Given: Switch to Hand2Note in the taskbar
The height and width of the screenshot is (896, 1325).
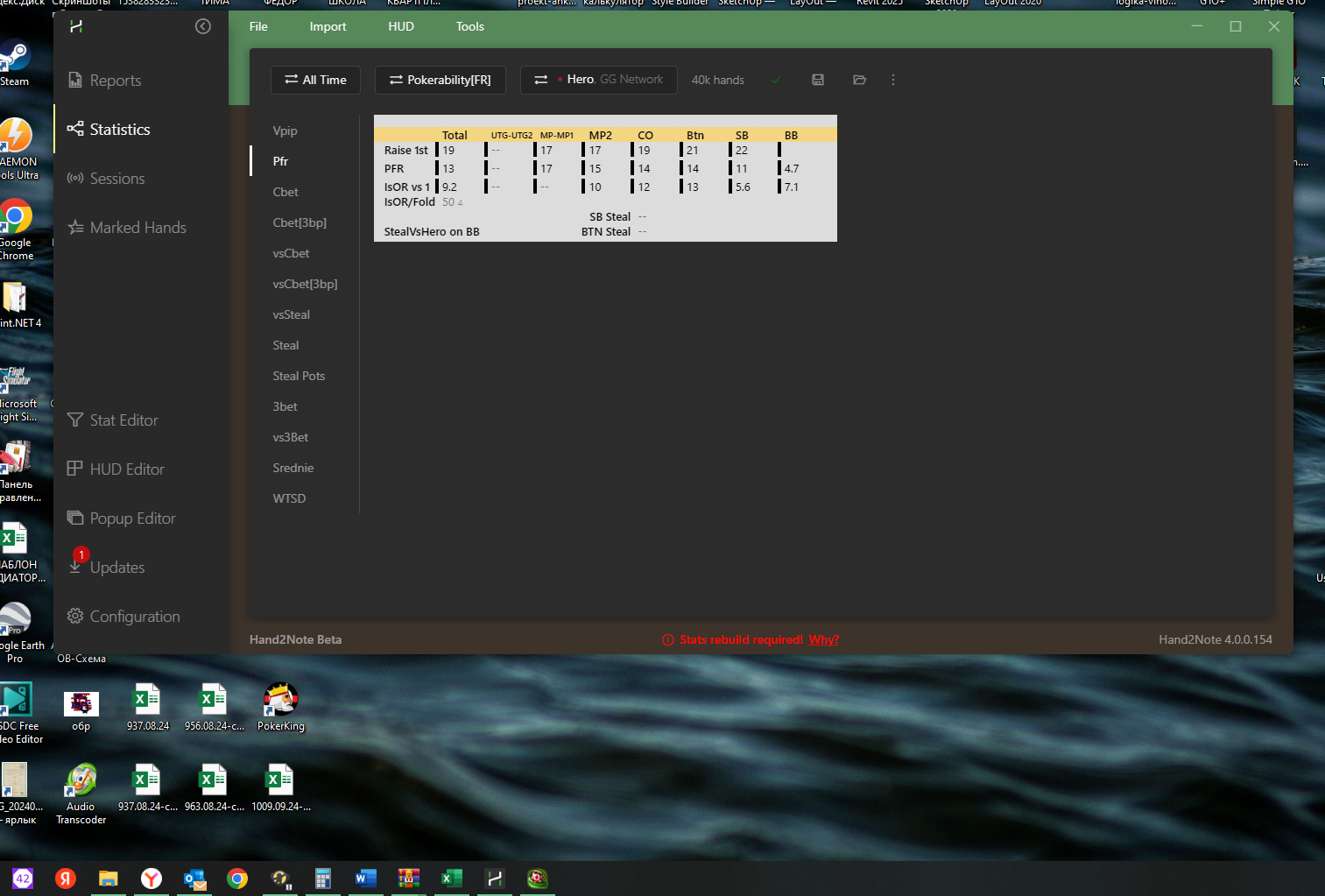Looking at the screenshot, I should click(495, 878).
